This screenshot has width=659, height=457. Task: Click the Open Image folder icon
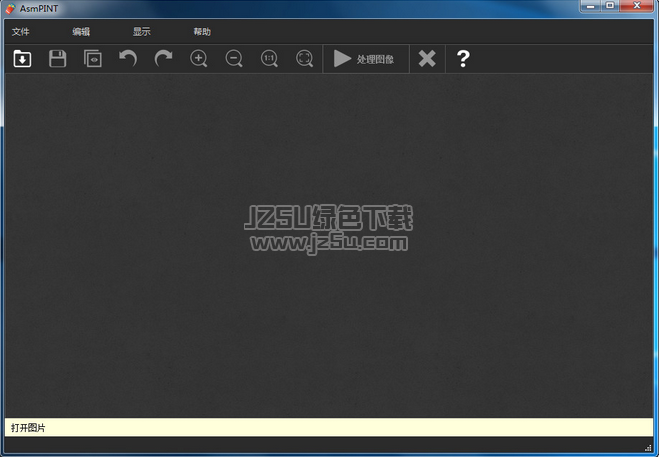(22, 58)
